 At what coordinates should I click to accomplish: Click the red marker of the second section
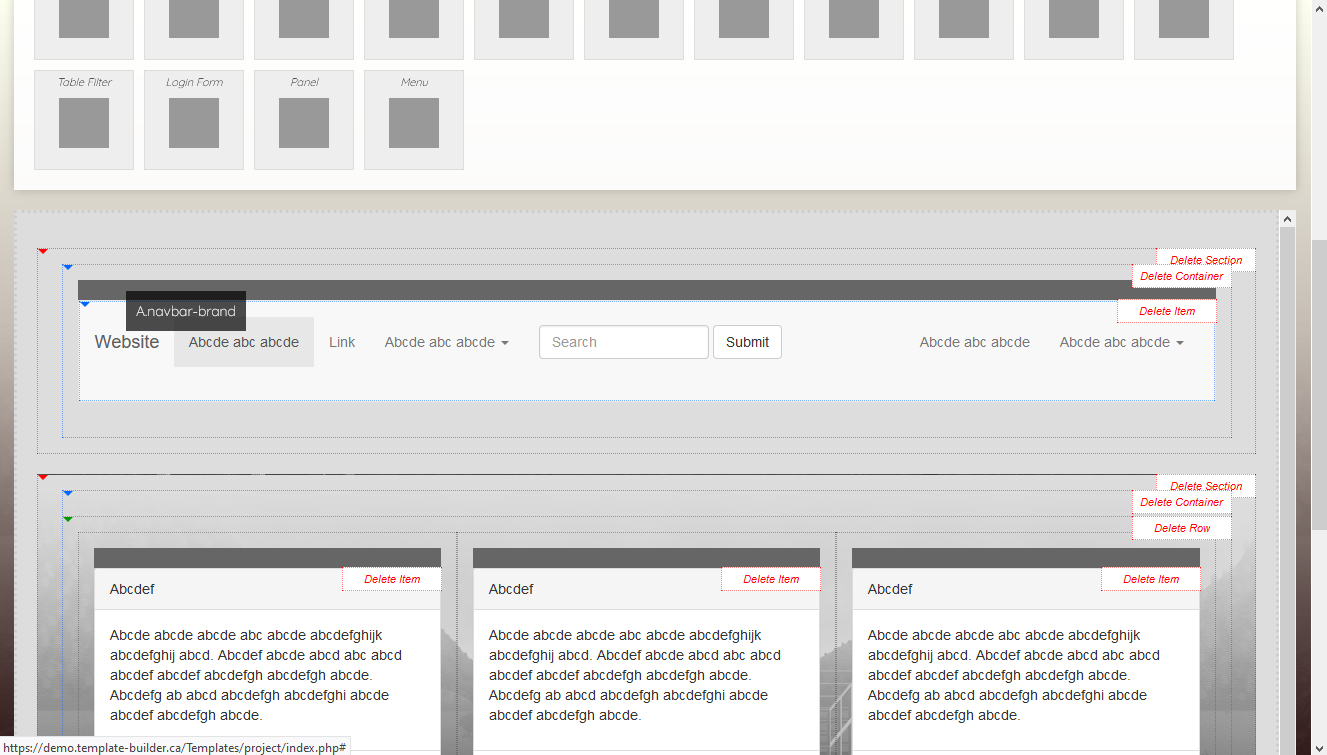[43, 477]
